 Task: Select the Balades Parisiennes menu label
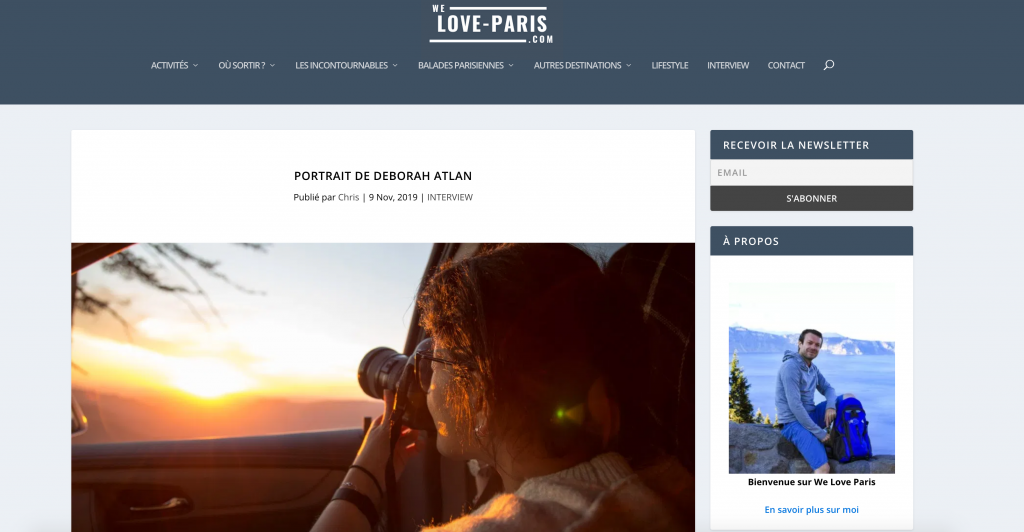pyautogui.click(x=460, y=65)
